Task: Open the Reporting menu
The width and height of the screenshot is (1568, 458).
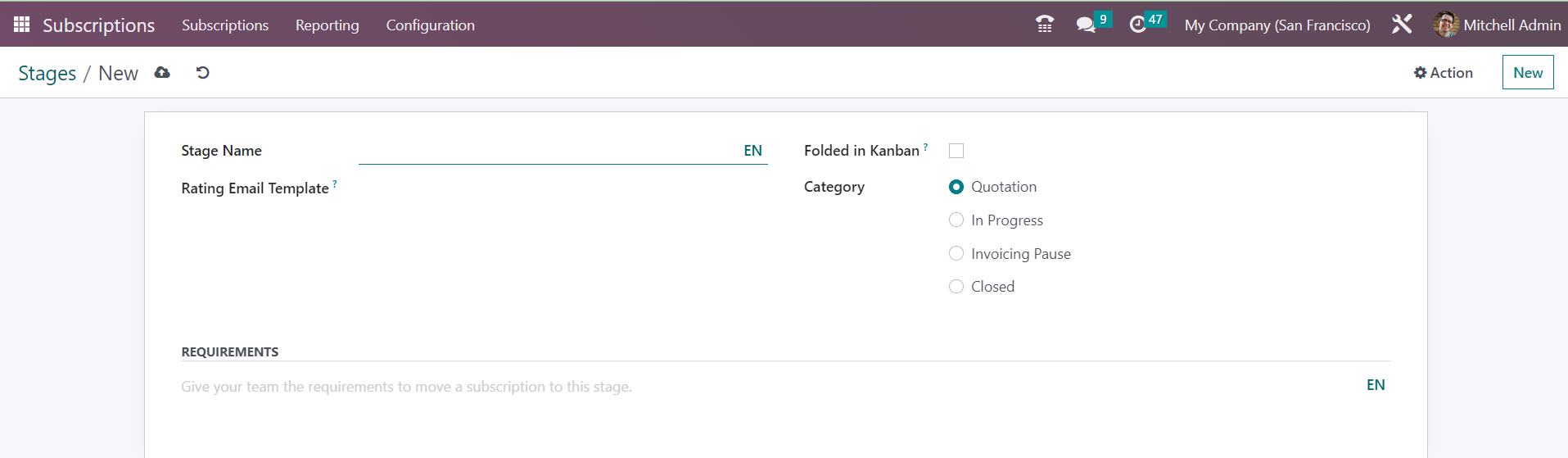Action: pyautogui.click(x=327, y=25)
